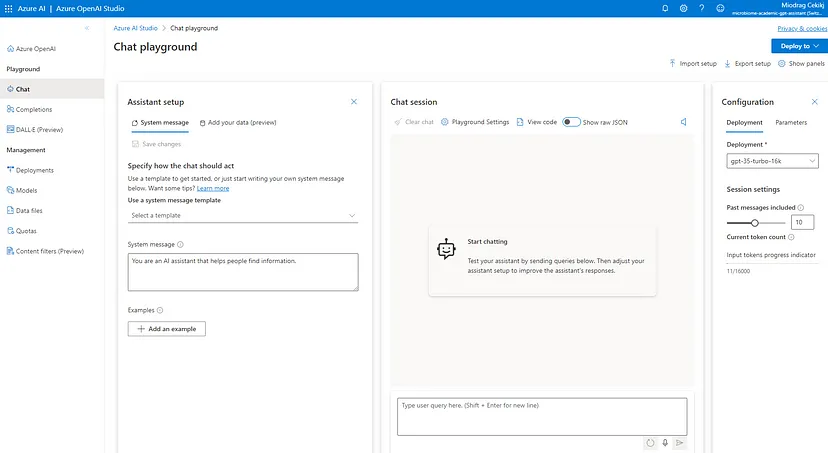Switch to Add your data (preview) tab
Image resolution: width=828 pixels, height=453 pixels.
click(x=238, y=122)
